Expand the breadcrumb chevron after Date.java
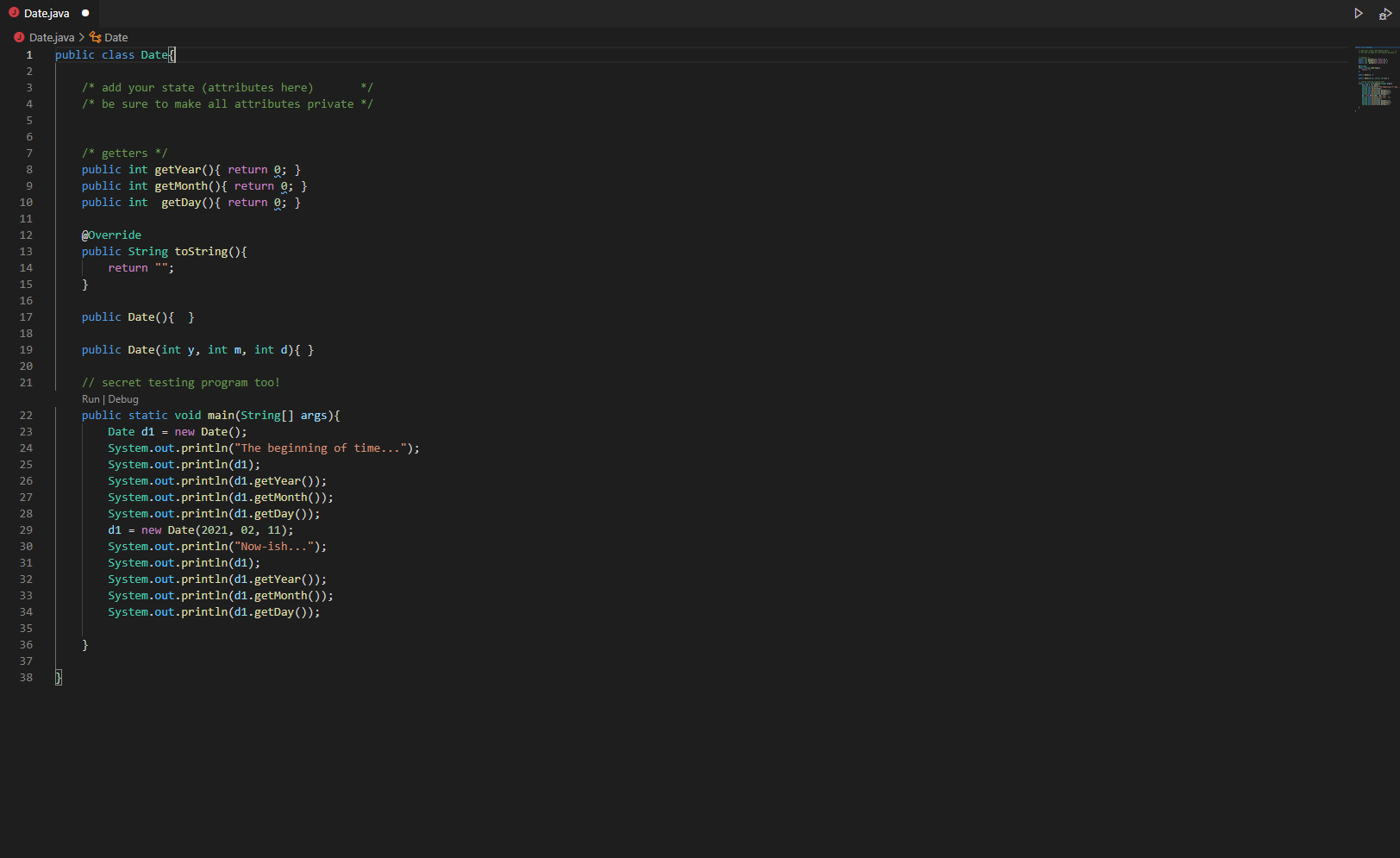 click(82, 37)
